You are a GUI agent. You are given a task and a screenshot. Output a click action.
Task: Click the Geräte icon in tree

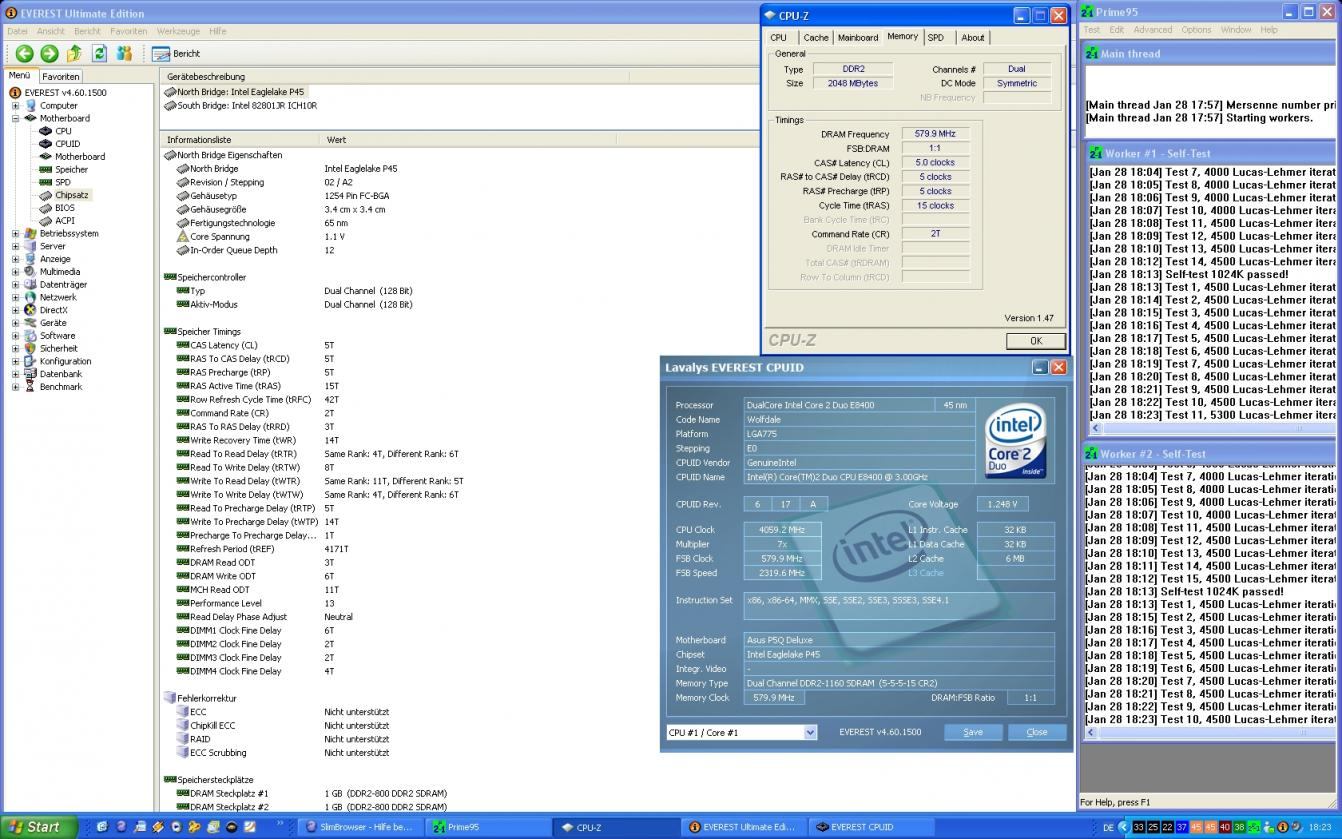tap(30, 323)
